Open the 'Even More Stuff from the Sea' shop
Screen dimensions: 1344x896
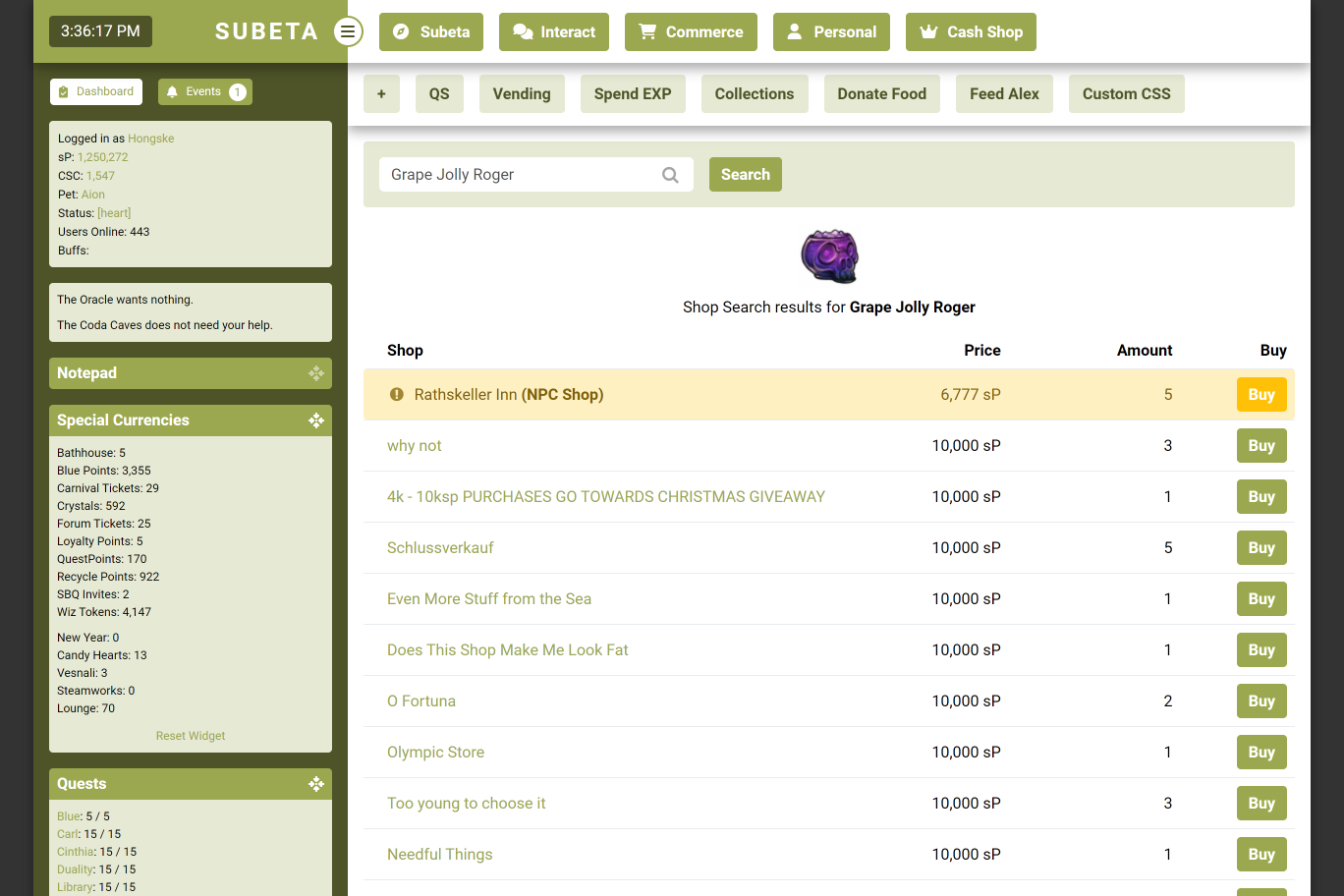pyautogui.click(x=489, y=599)
